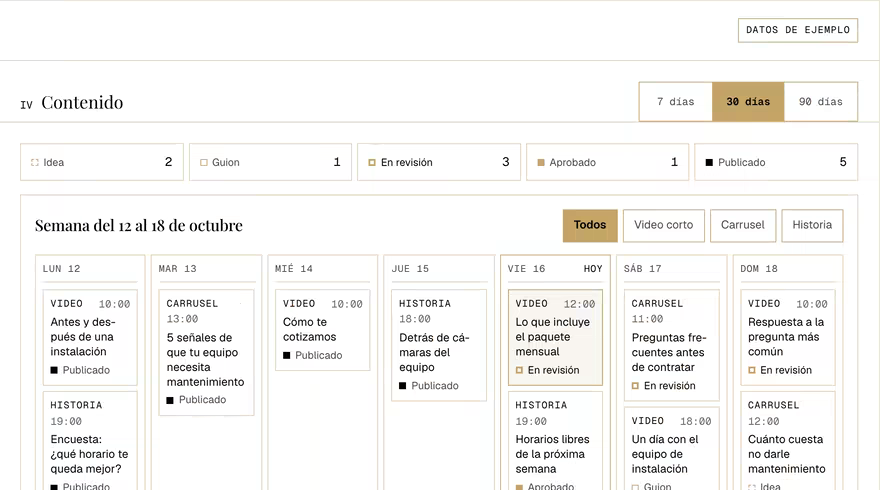
Task: Click the 18:00 time on Saturday video
Action: (696, 422)
